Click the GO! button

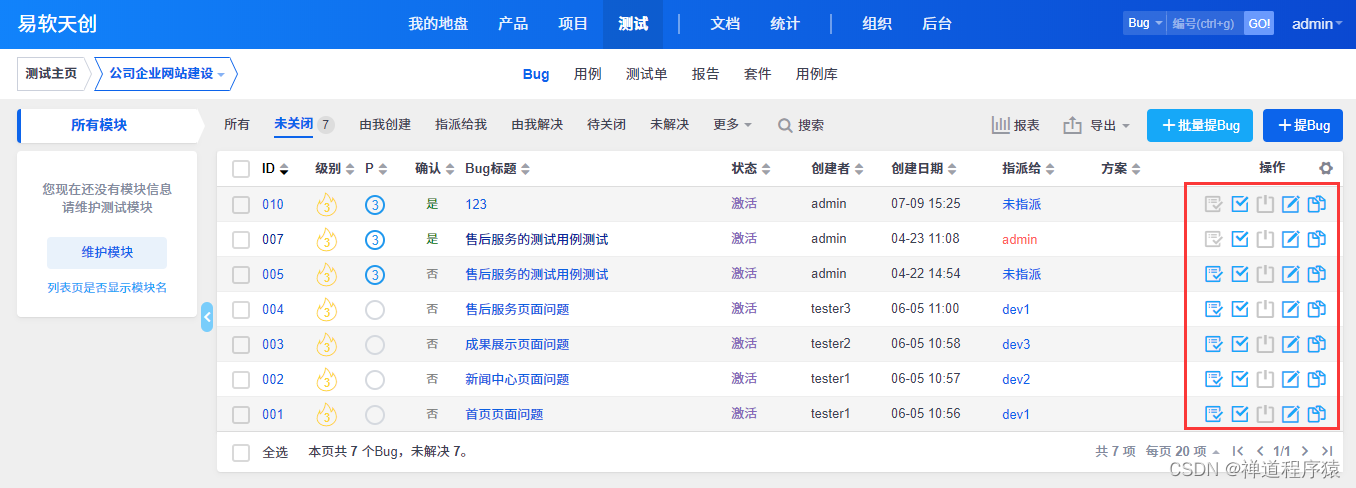click(1259, 23)
